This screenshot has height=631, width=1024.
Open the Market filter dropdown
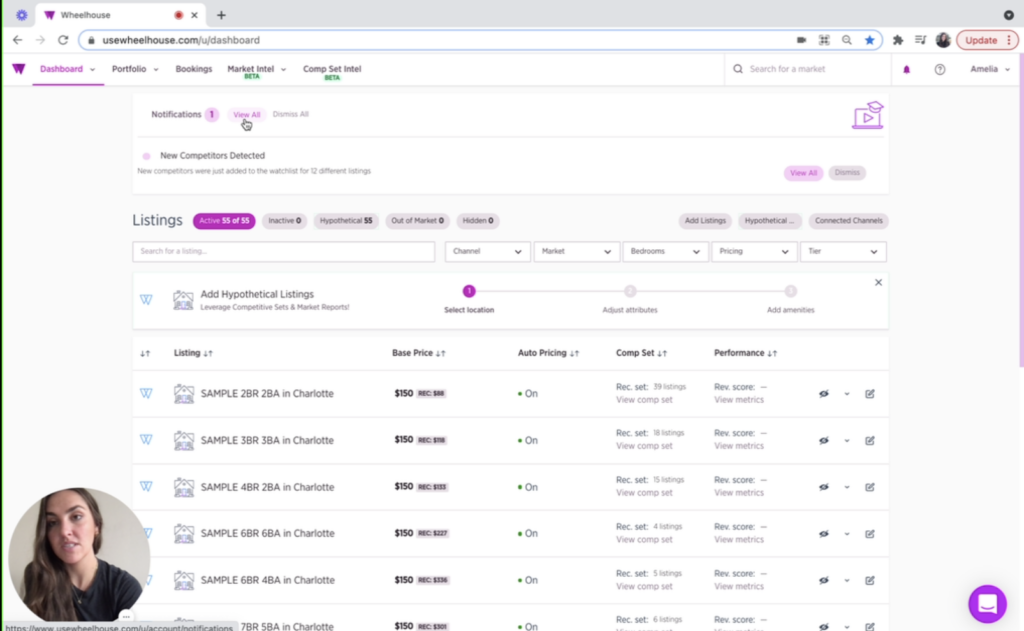(576, 251)
